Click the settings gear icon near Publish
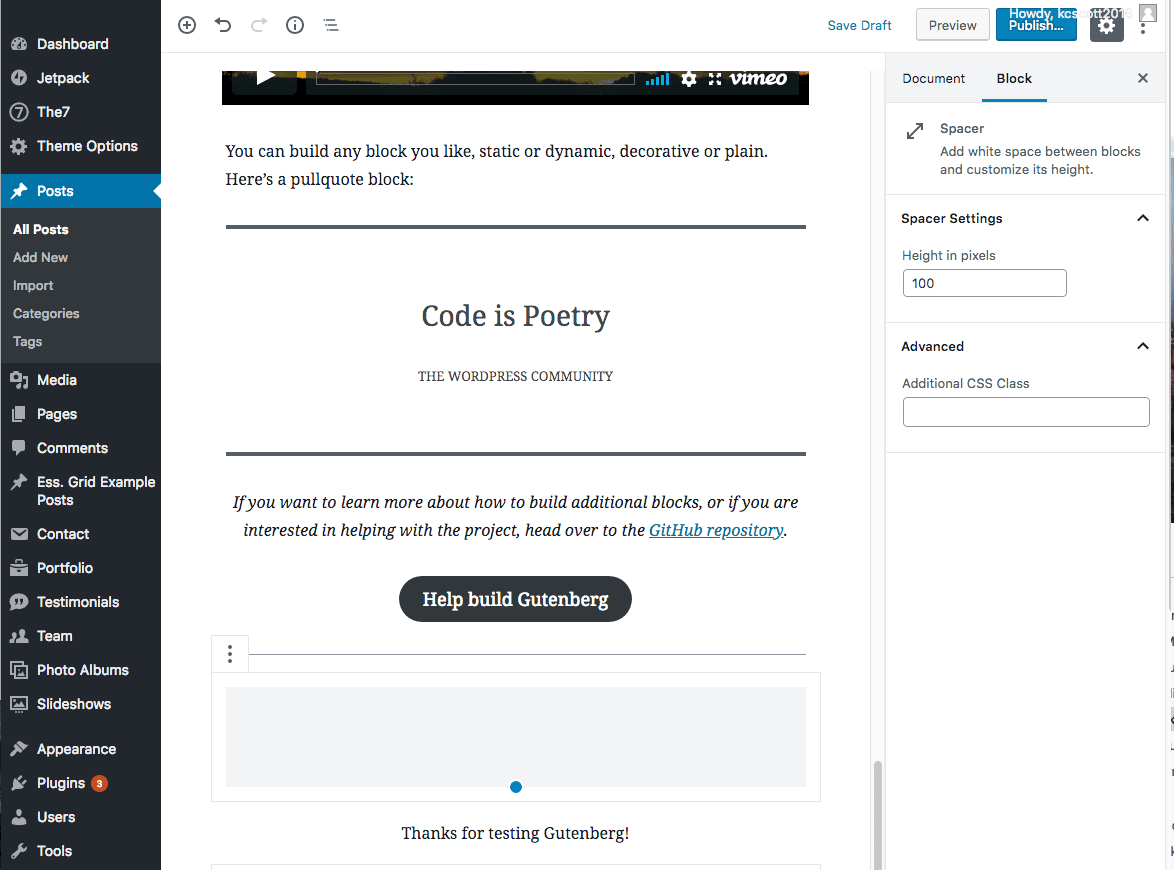Screen dimensions: 1174x870 [1106, 25]
